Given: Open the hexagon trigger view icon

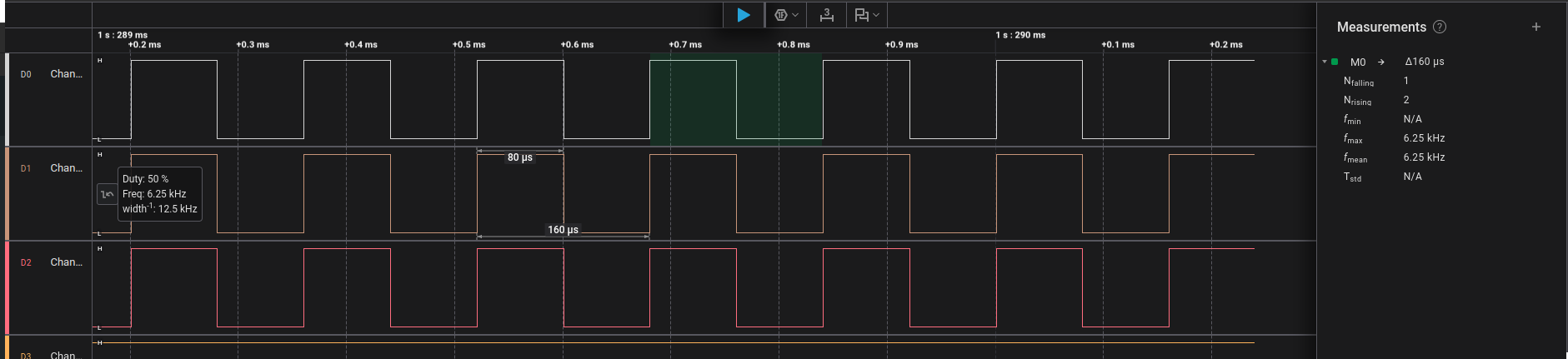Looking at the screenshot, I should (781, 15).
